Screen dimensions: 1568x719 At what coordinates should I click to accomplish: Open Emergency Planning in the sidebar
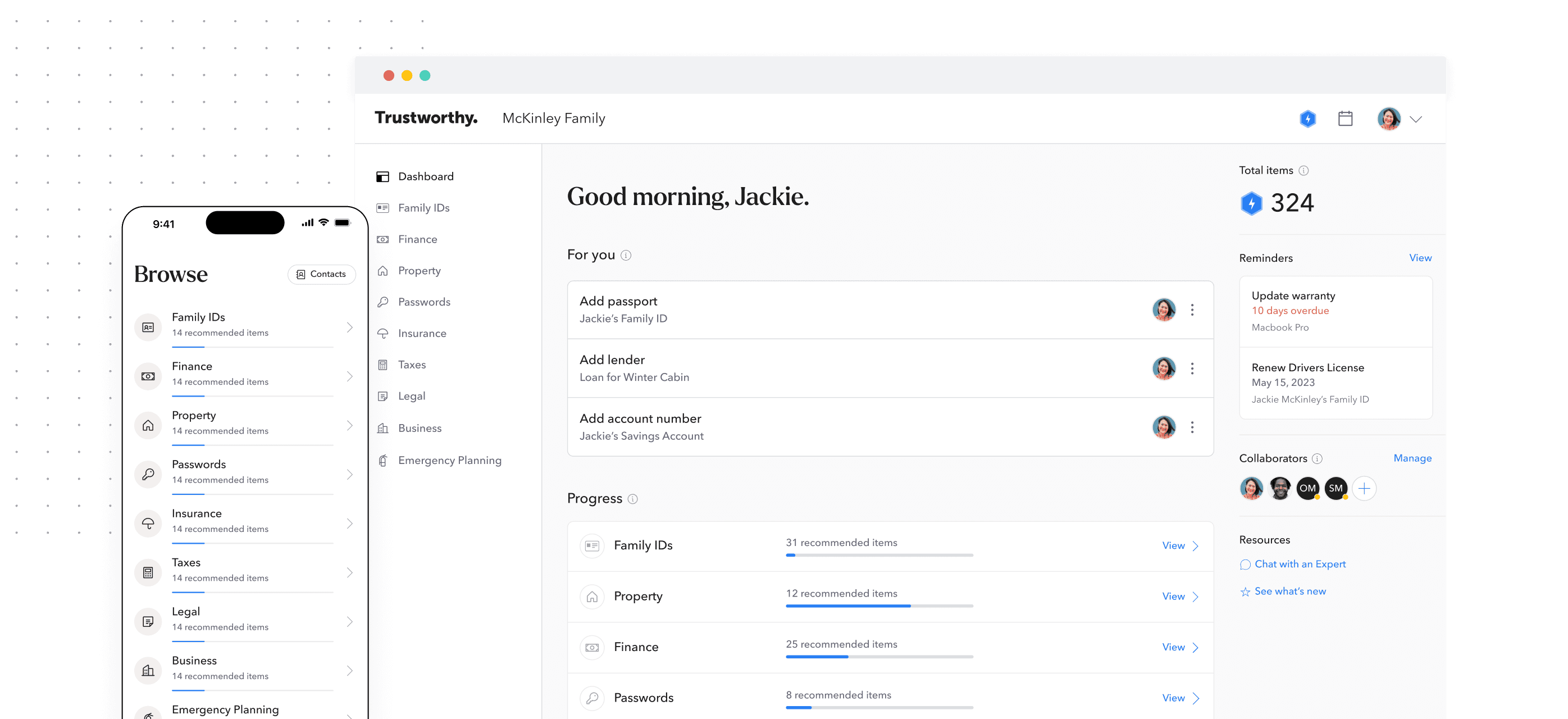click(449, 460)
